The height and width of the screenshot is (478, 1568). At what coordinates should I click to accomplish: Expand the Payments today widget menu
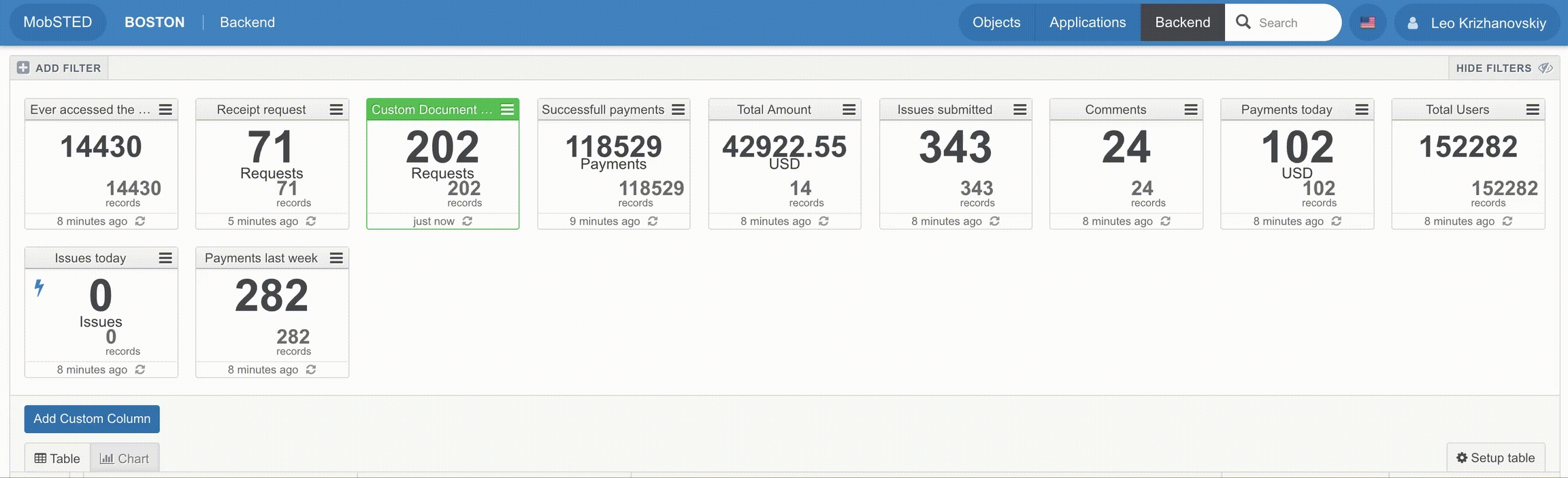click(1362, 109)
